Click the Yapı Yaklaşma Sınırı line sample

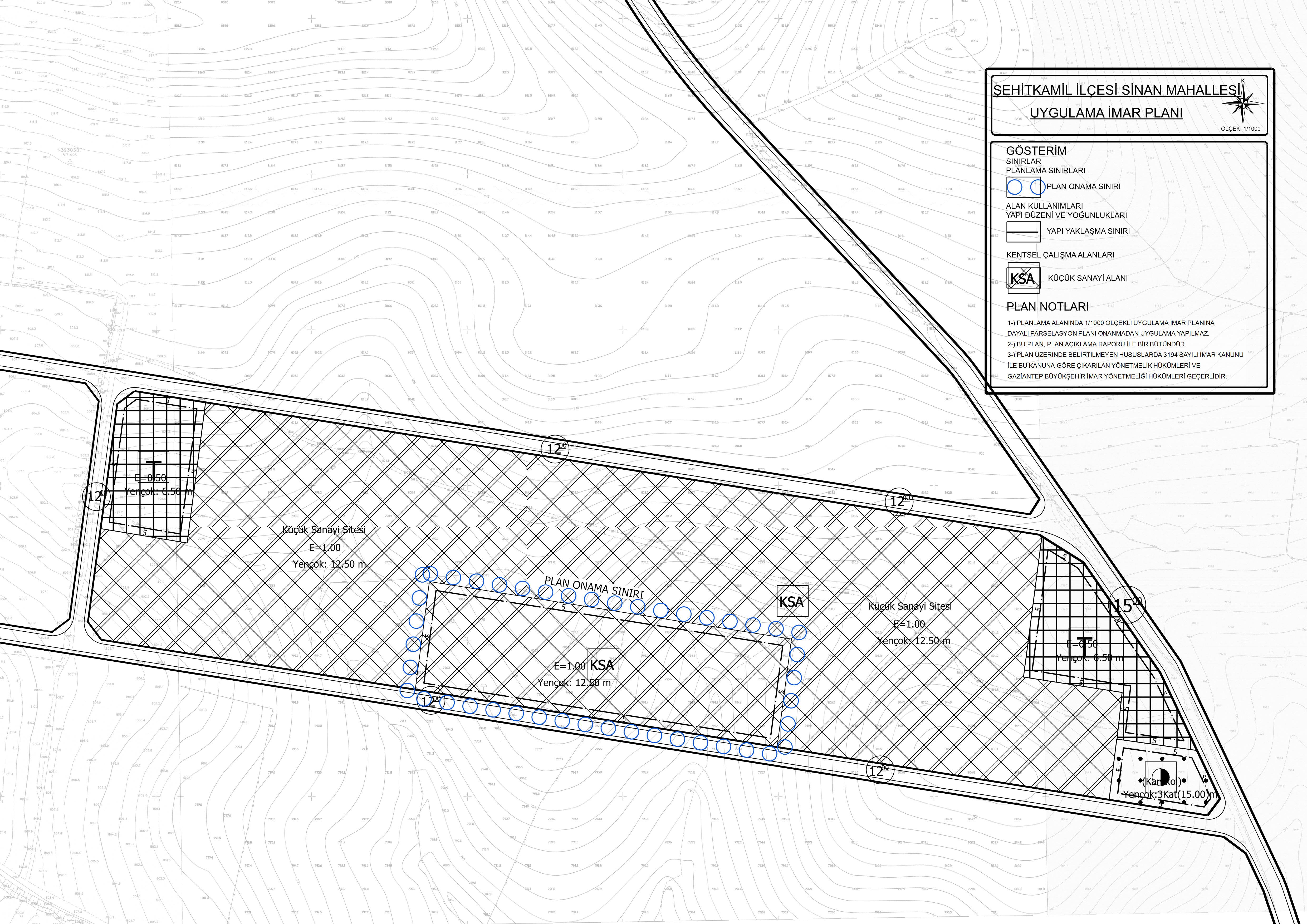coord(1024,232)
